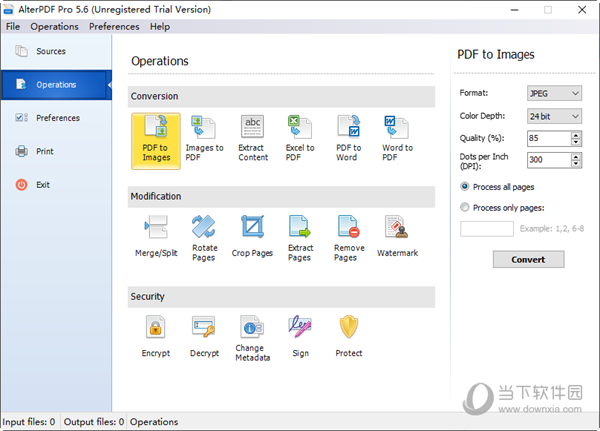
Task: Choose the Extract Pages operation
Action: coord(300,238)
